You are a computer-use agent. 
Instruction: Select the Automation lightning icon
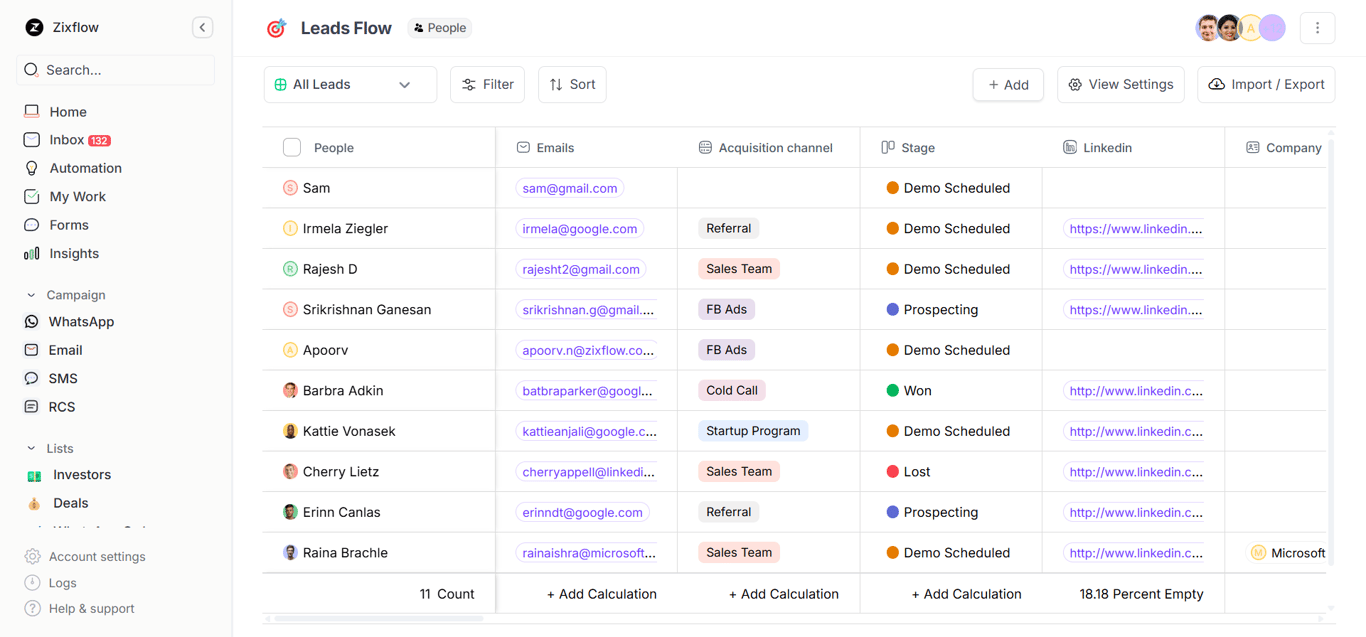tap(31, 167)
